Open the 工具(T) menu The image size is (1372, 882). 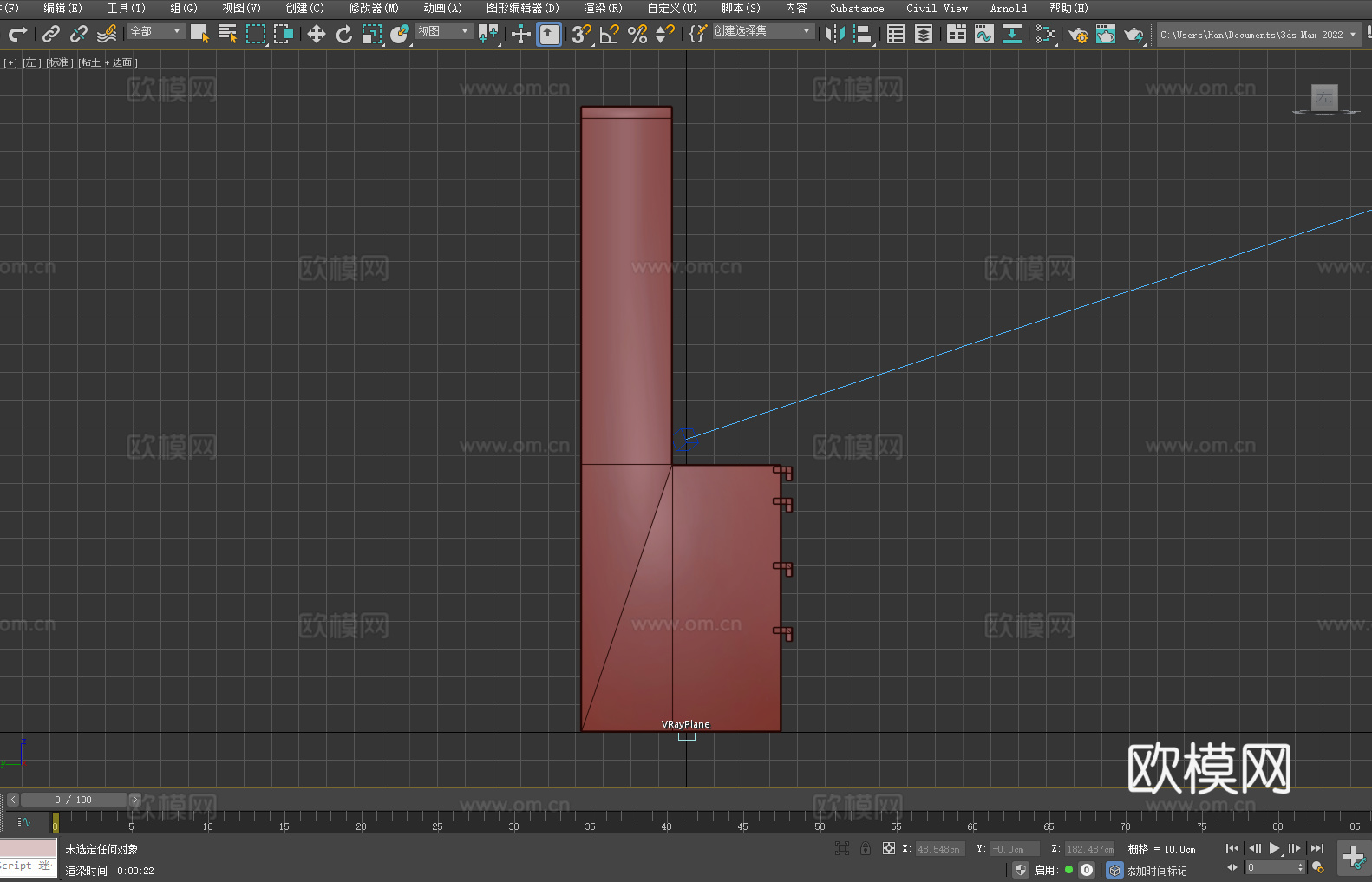pyautogui.click(x=126, y=8)
